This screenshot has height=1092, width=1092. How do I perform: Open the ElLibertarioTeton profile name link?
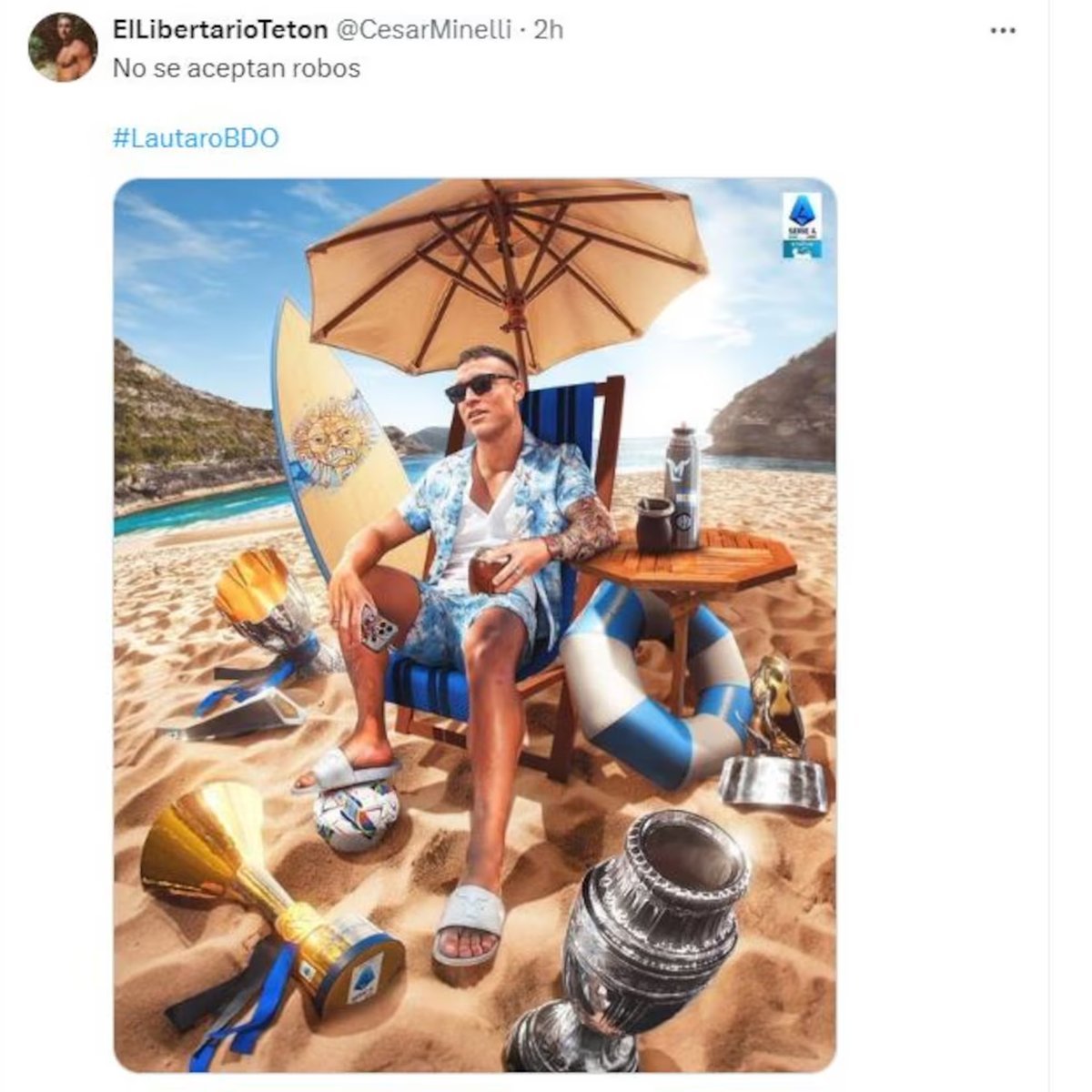pyautogui.click(x=219, y=30)
